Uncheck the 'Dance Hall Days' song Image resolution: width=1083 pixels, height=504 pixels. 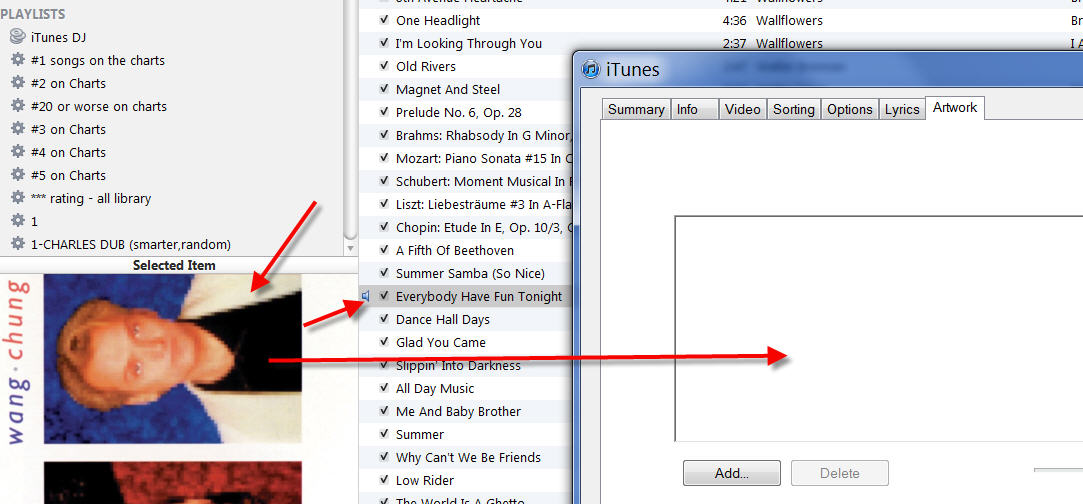coord(384,319)
